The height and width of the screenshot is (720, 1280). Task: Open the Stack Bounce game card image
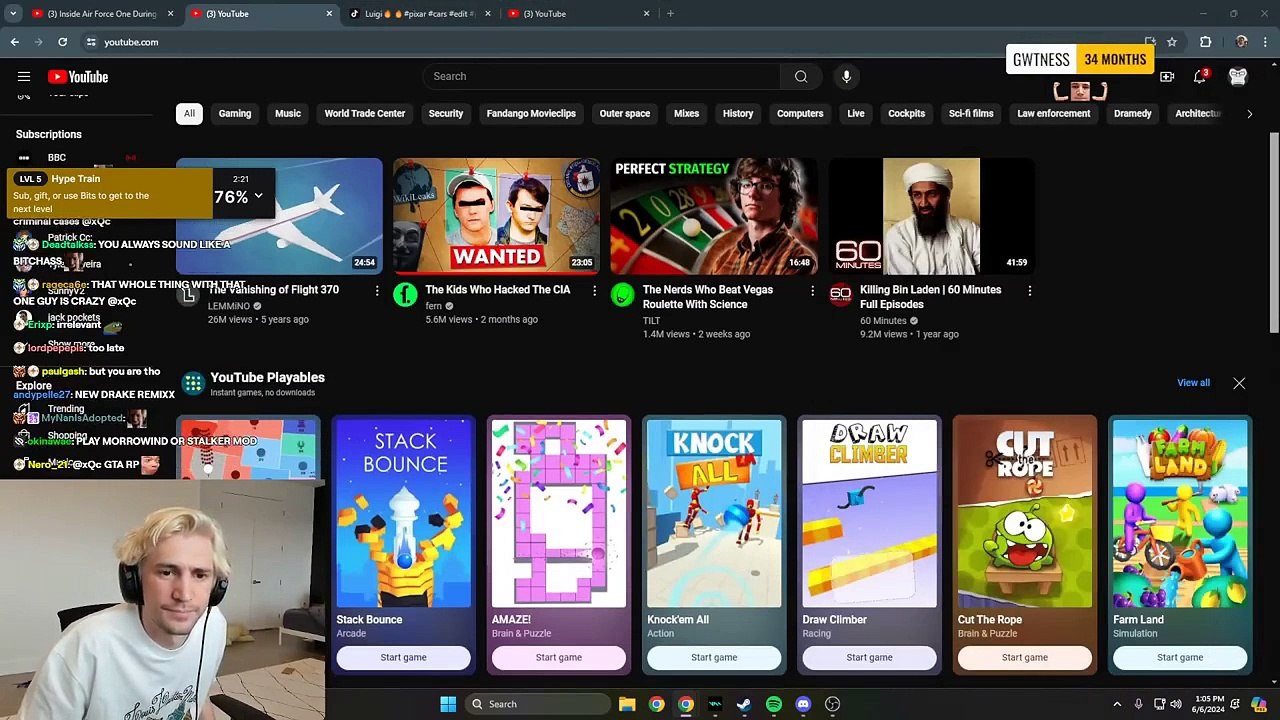(403, 513)
